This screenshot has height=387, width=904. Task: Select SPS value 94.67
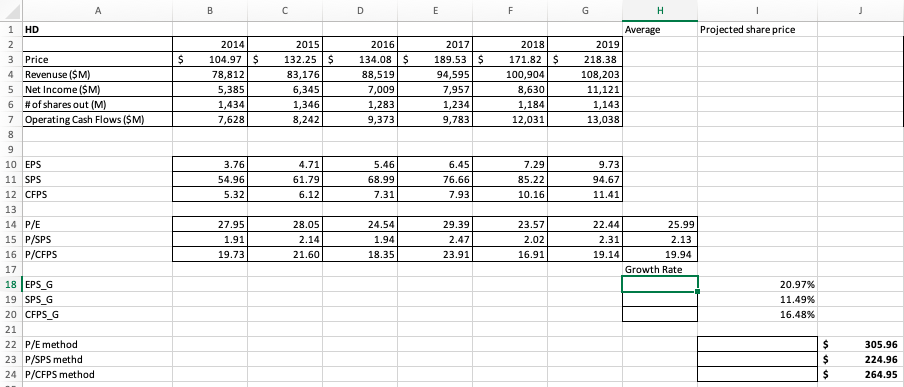585,179
